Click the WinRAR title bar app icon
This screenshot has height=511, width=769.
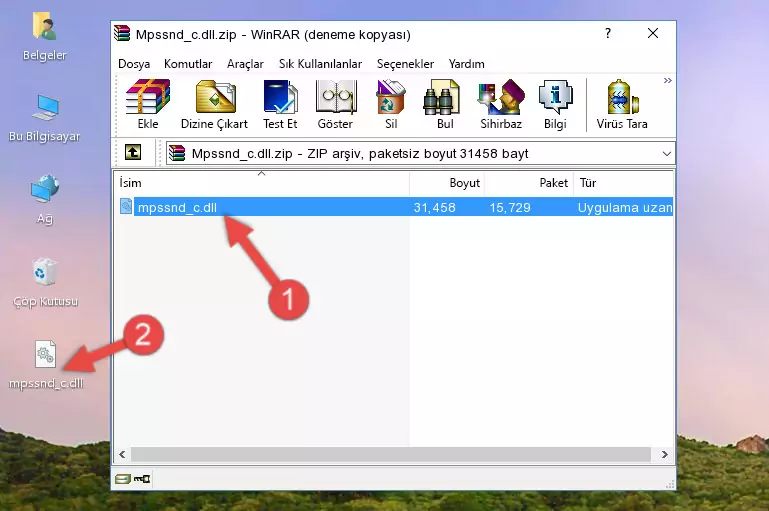(x=122, y=33)
